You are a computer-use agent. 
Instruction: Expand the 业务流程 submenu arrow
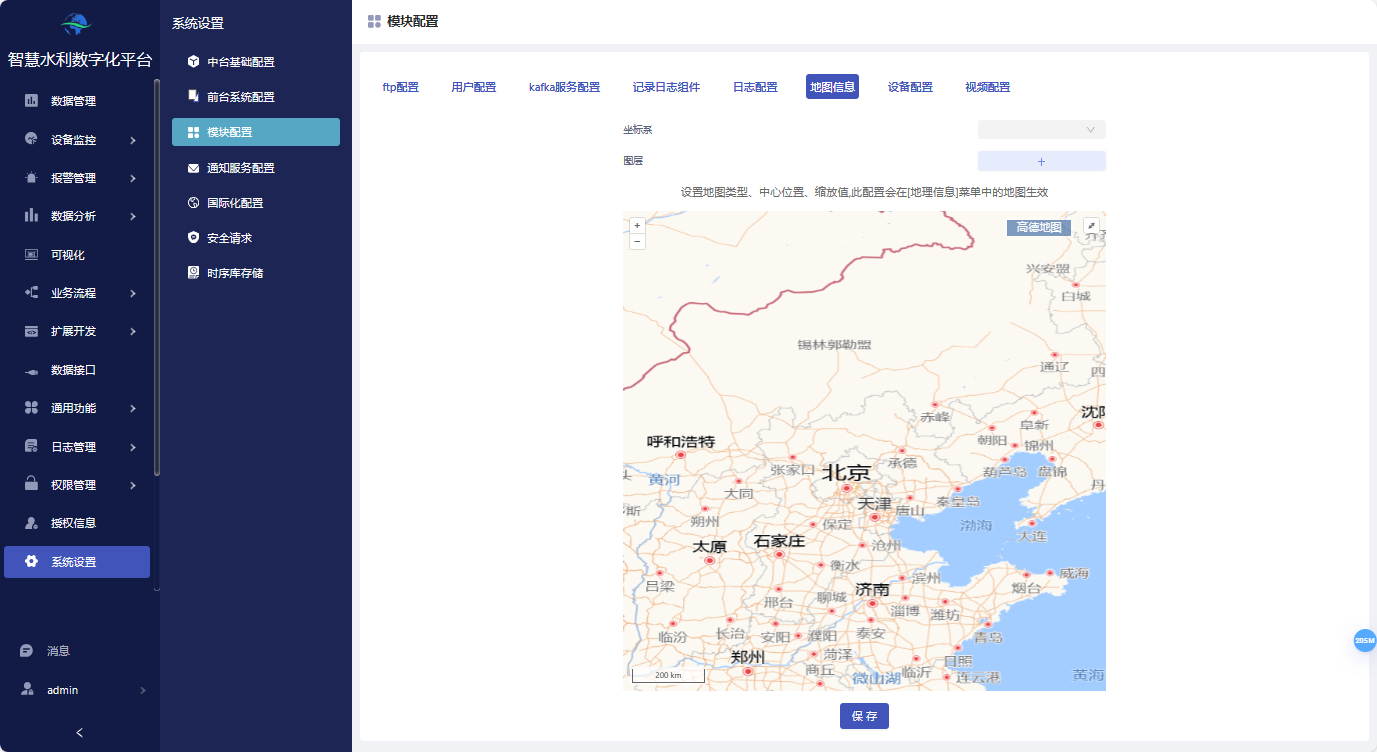coord(133,293)
